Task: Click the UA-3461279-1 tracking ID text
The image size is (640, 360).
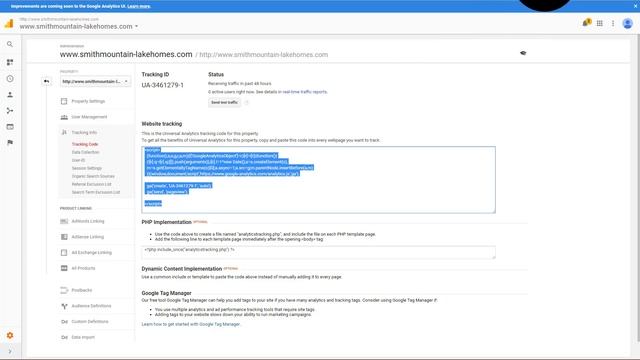Action: pos(162,85)
